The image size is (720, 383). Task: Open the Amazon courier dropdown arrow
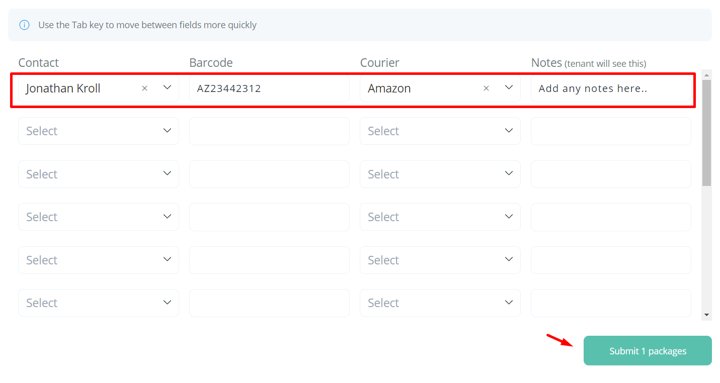[509, 87]
